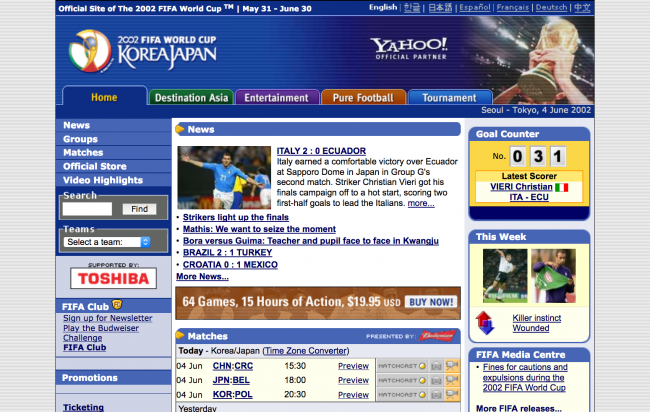650x412 pixels.
Task: Open video camera icon in CHN:CRC row
Action: [452, 366]
